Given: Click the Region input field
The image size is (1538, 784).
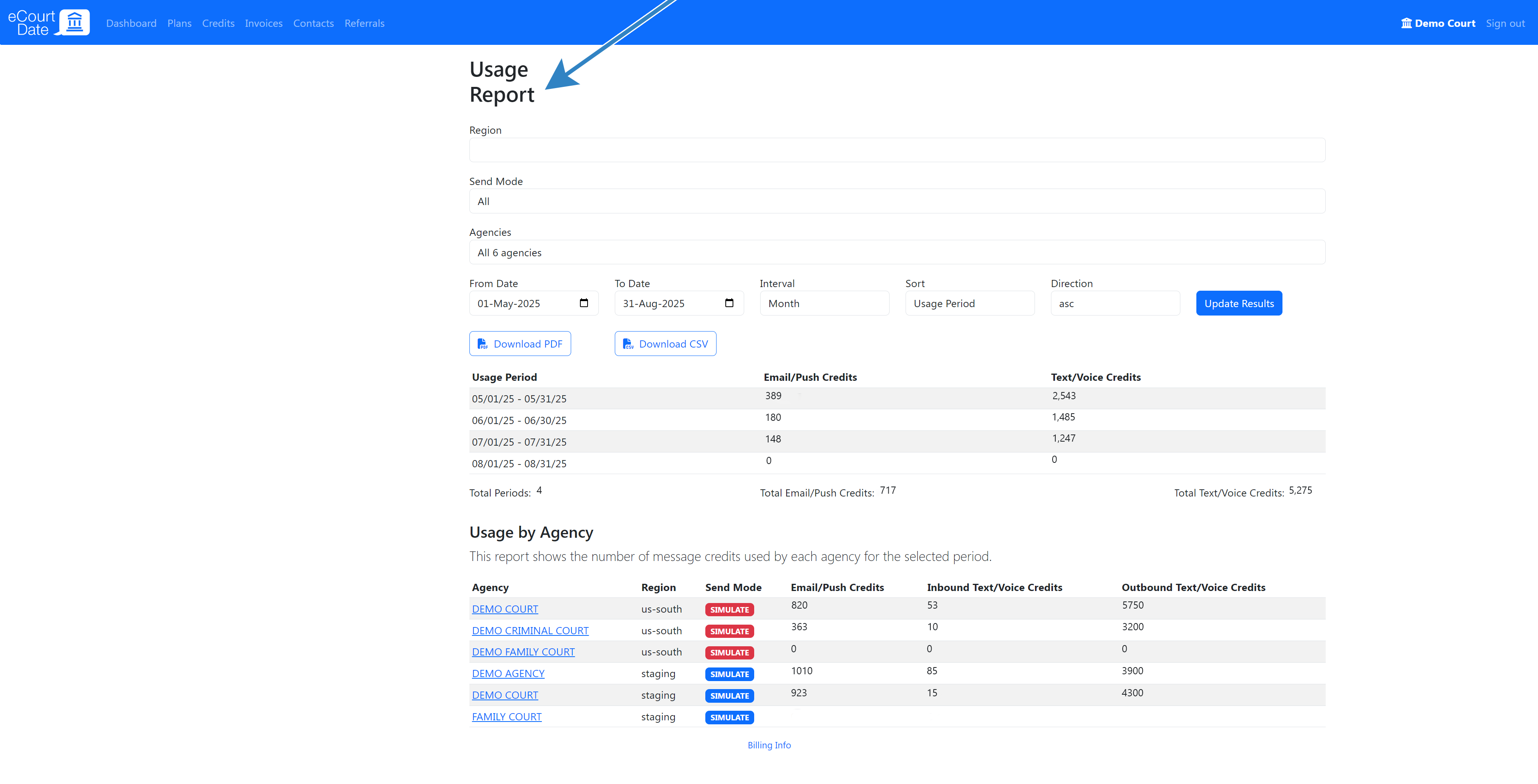Looking at the screenshot, I should (x=897, y=150).
